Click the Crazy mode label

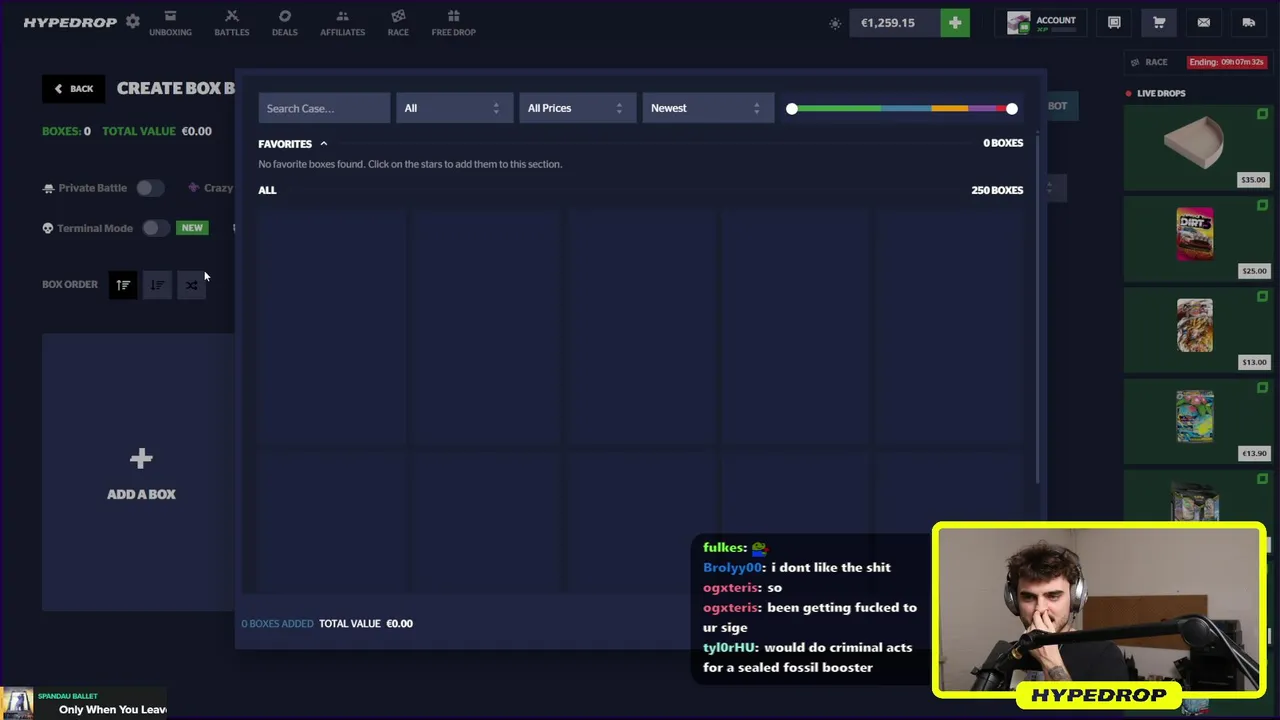tap(218, 188)
